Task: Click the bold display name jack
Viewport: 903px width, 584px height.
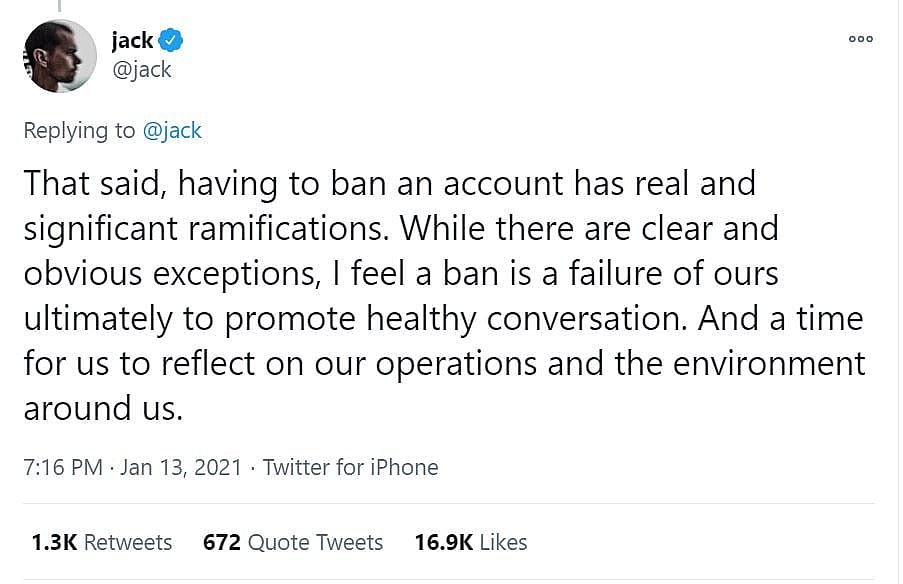Action: pos(132,41)
